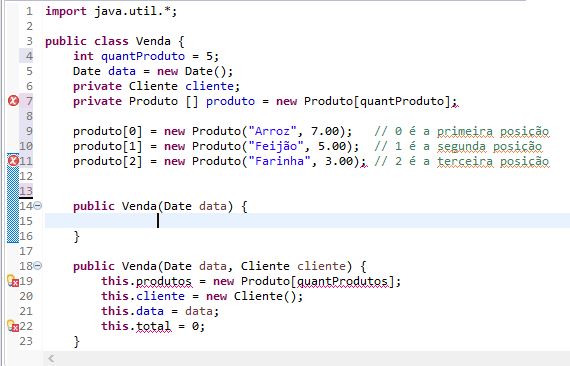Click the underlined total field on line 22

coord(153,326)
